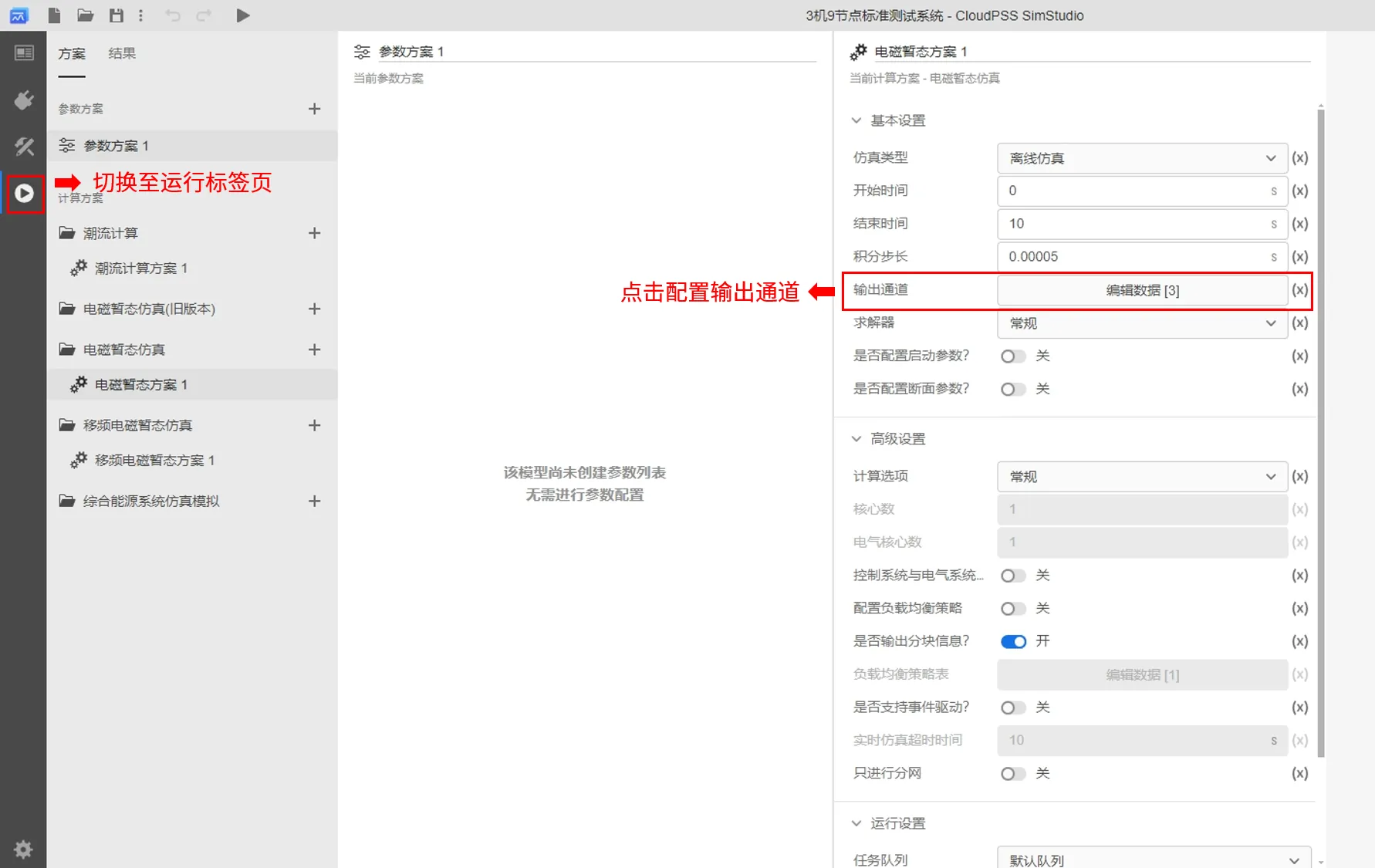Open settings gear in sidebar

23,849
